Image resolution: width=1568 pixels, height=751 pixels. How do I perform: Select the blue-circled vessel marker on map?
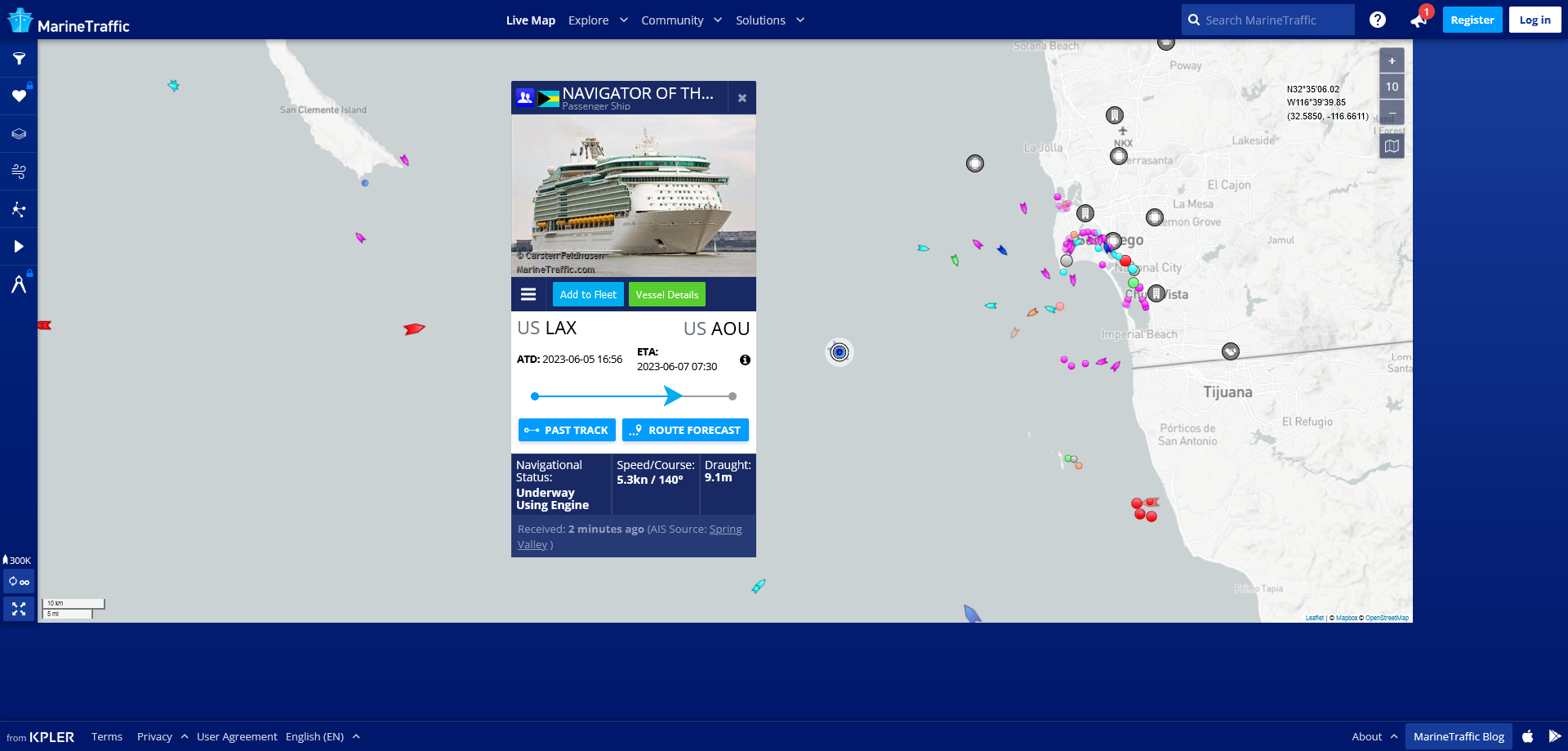[840, 352]
